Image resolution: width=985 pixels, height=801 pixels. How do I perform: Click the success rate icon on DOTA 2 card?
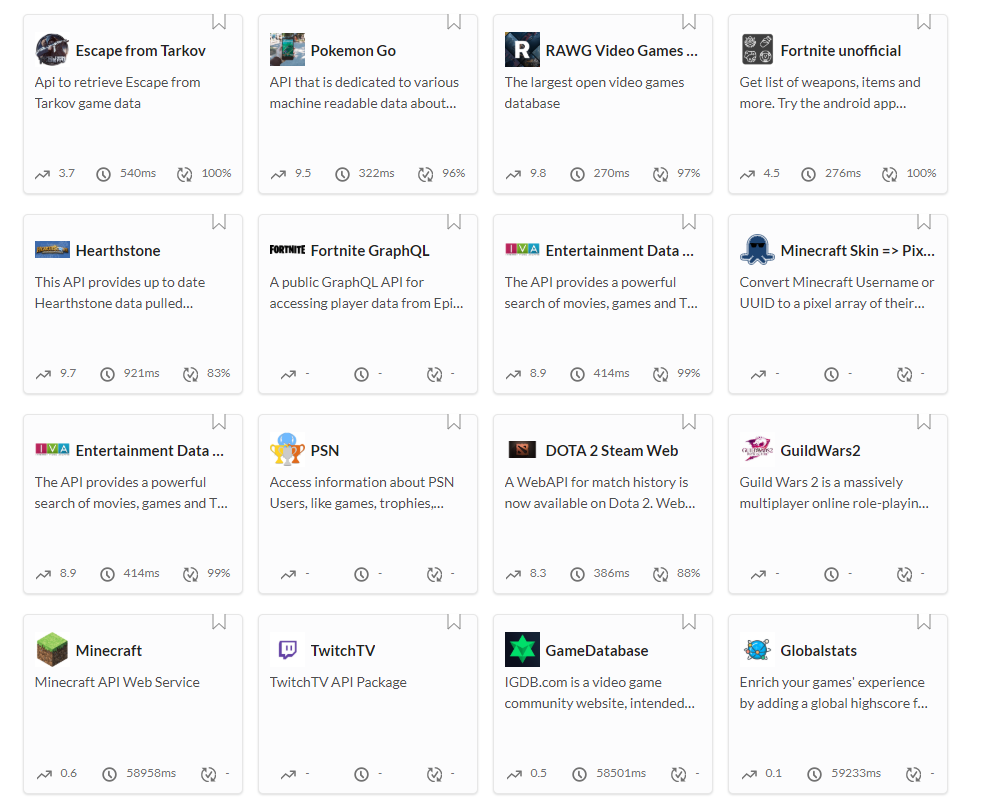pos(660,574)
